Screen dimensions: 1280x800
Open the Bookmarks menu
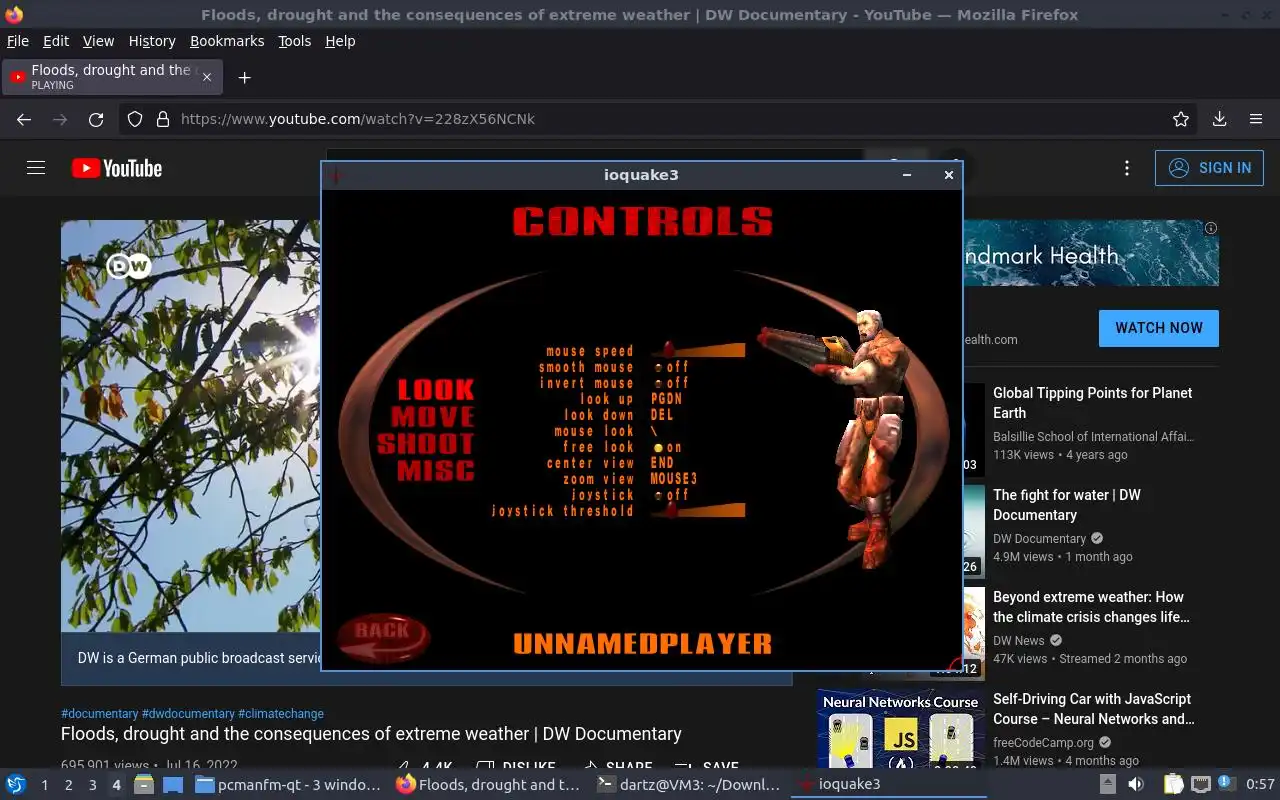pyautogui.click(x=227, y=41)
